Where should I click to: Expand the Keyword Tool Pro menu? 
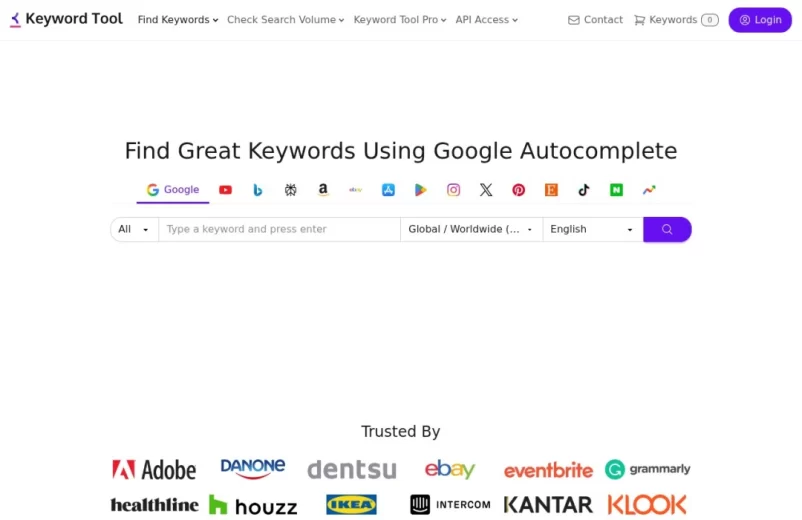tap(400, 20)
